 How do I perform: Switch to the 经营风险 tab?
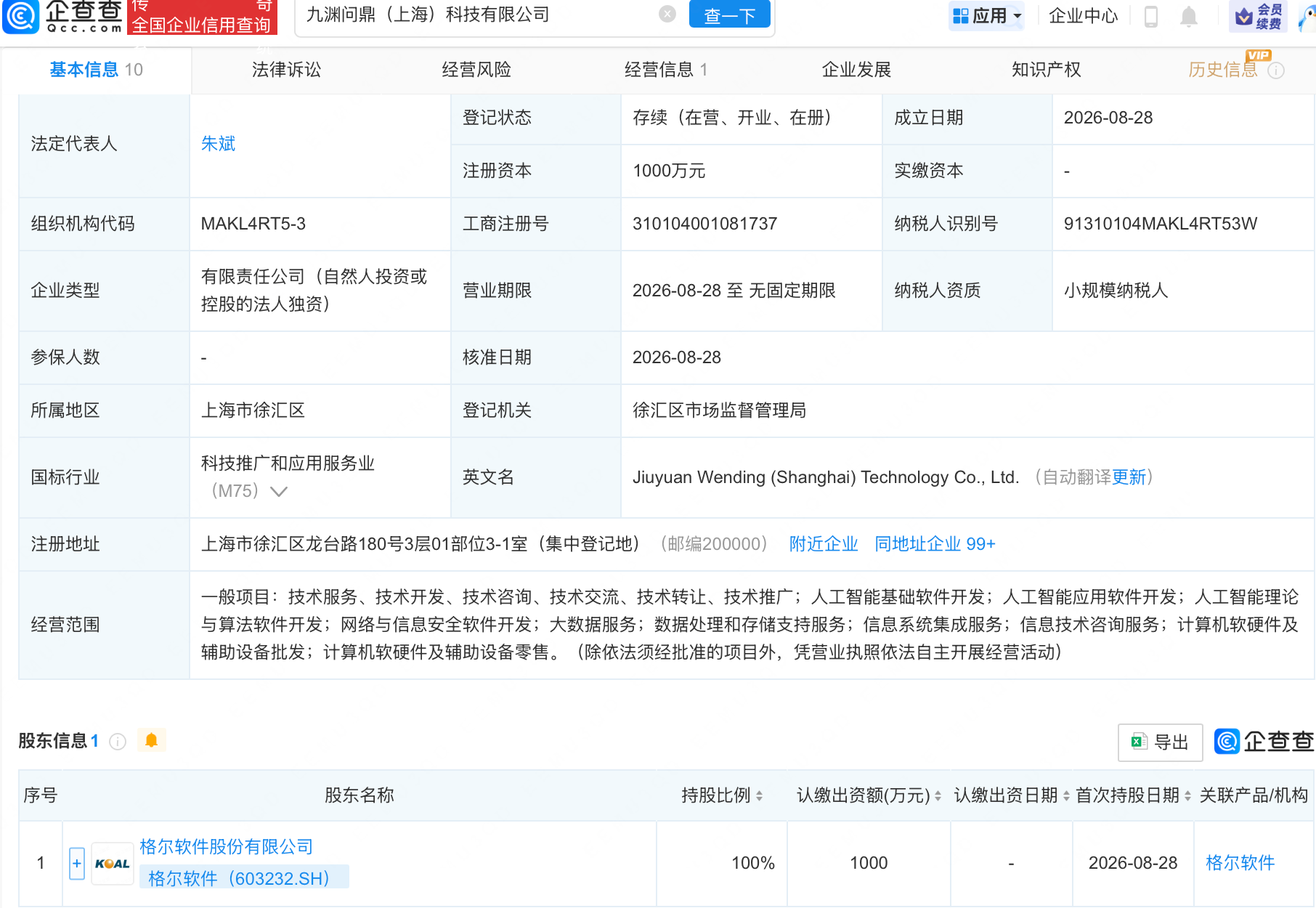tap(476, 70)
